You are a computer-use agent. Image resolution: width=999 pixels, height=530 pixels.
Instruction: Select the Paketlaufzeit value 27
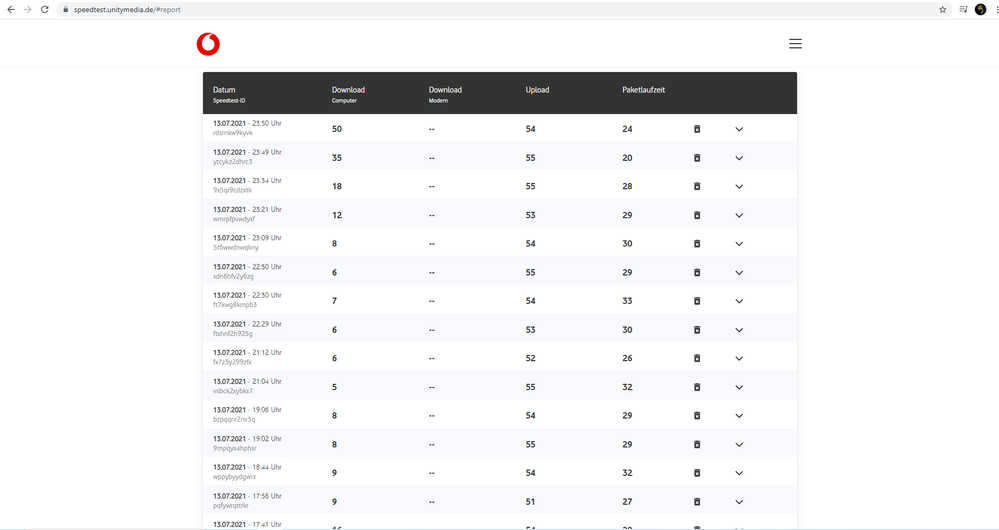click(627, 502)
